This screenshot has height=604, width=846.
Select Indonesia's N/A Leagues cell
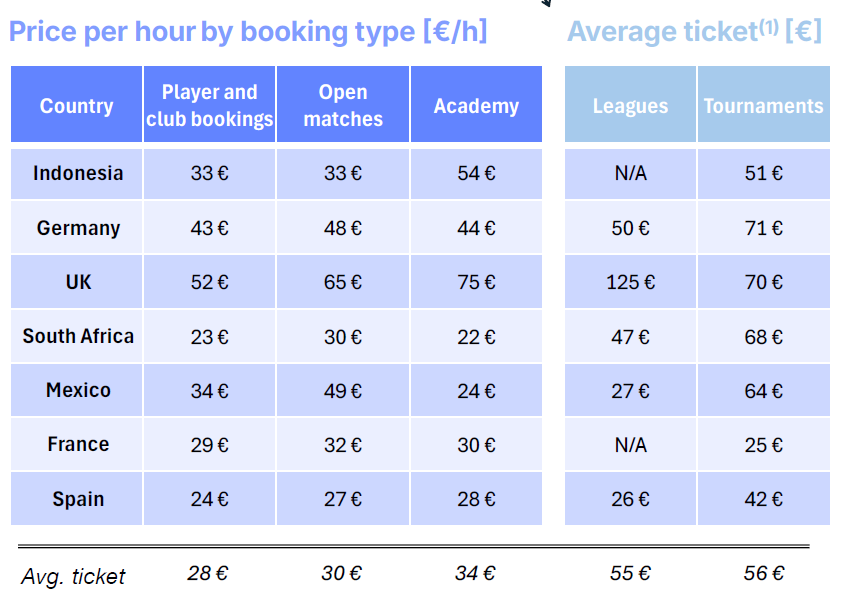[630, 173]
